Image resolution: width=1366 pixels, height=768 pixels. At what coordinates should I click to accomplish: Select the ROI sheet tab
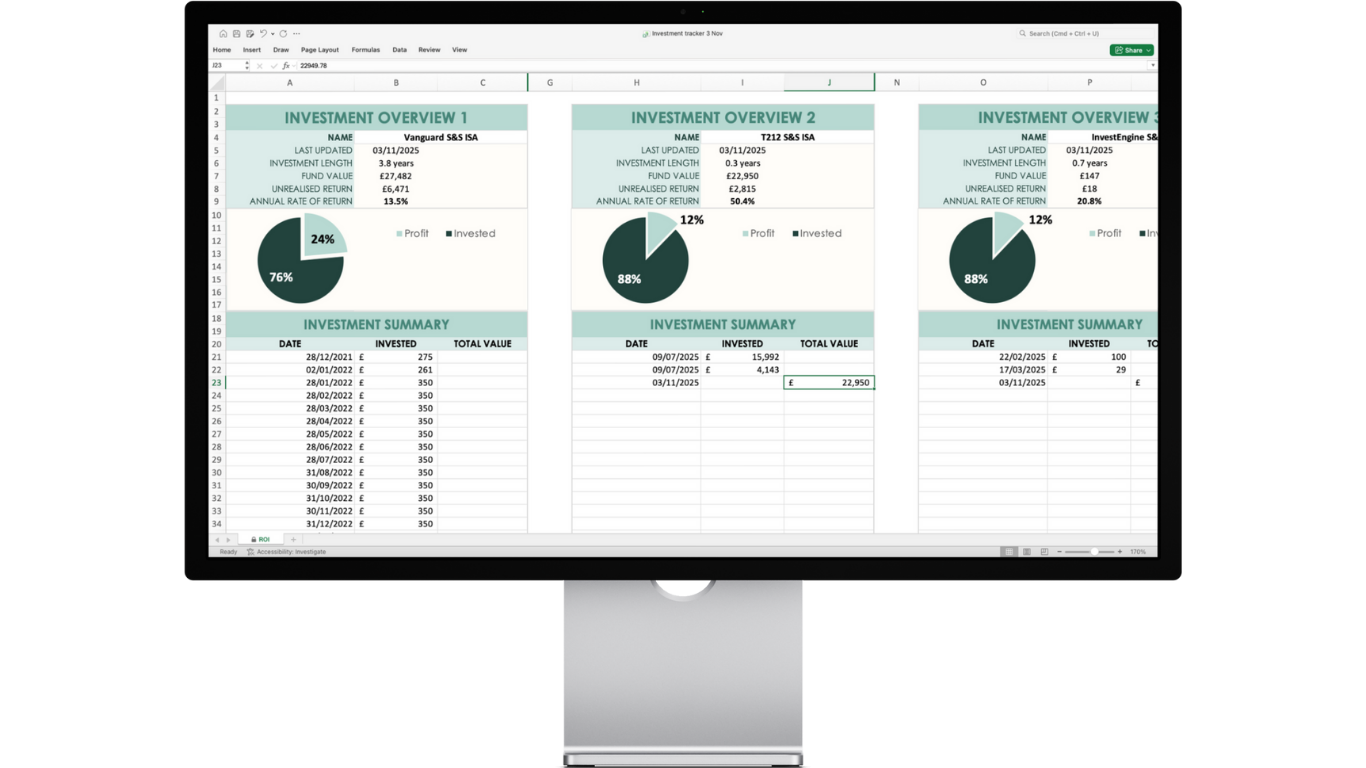coord(261,538)
